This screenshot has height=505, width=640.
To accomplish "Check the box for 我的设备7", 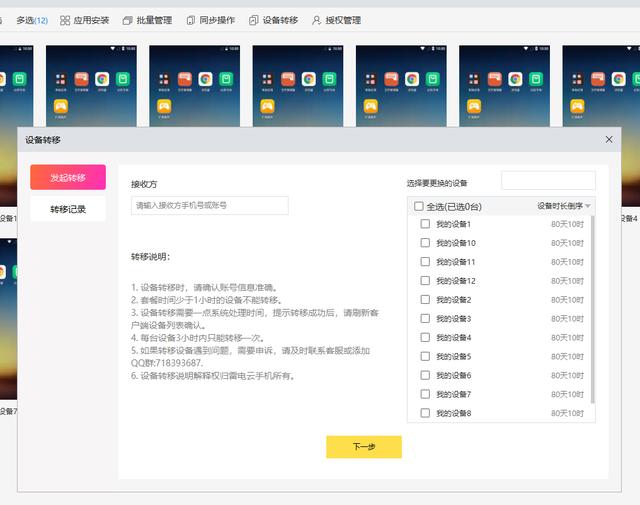I will click(x=425, y=394).
